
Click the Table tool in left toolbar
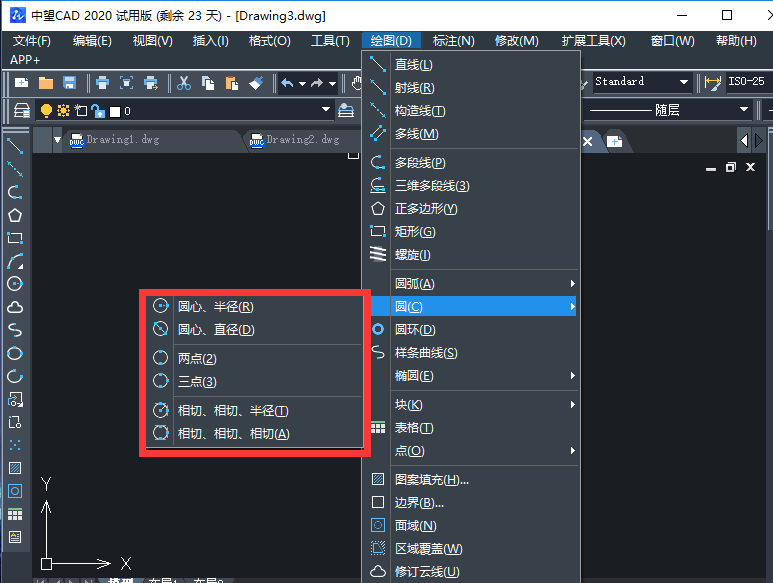click(x=15, y=514)
